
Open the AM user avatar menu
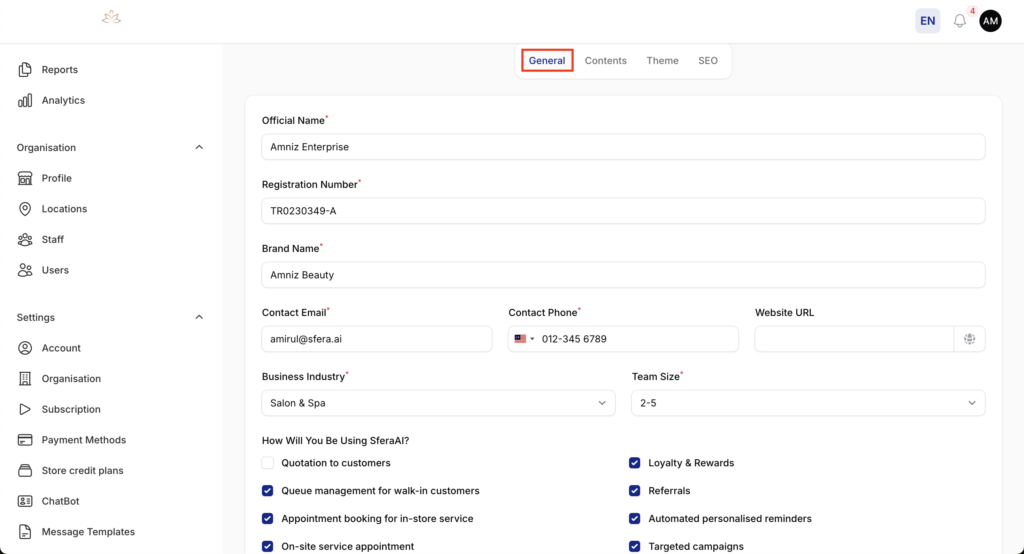tap(990, 21)
